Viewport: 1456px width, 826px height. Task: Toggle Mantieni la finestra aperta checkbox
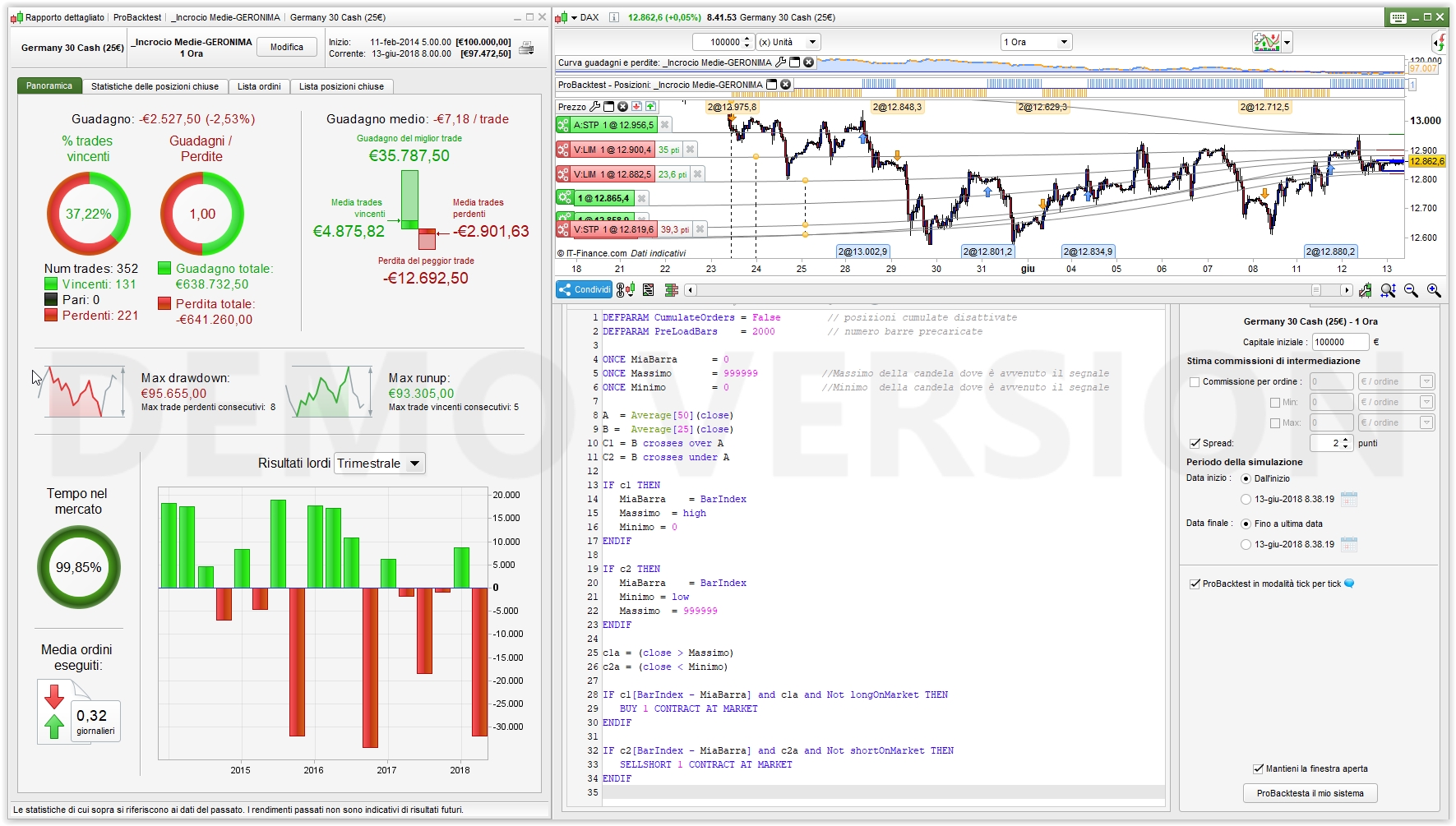point(1258,768)
